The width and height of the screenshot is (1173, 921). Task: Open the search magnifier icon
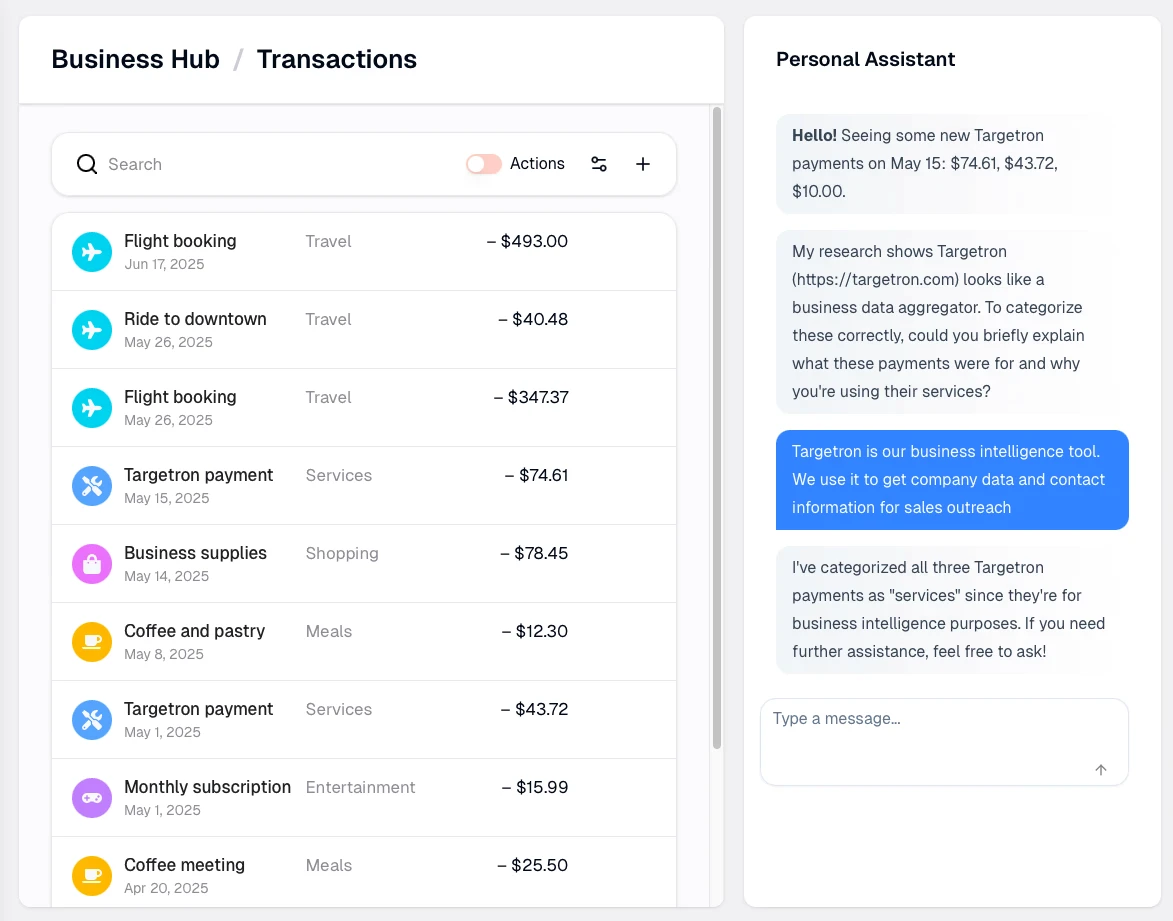click(x=87, y=163)
